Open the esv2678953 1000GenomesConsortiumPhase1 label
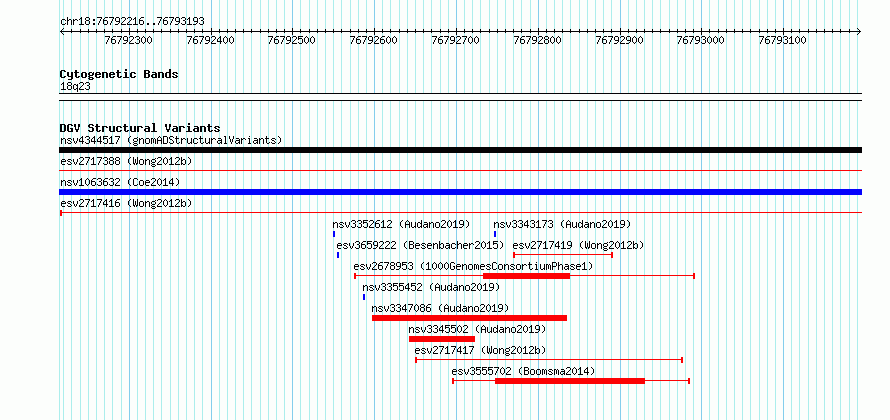 pyautogui.click(x=473, y=266)
